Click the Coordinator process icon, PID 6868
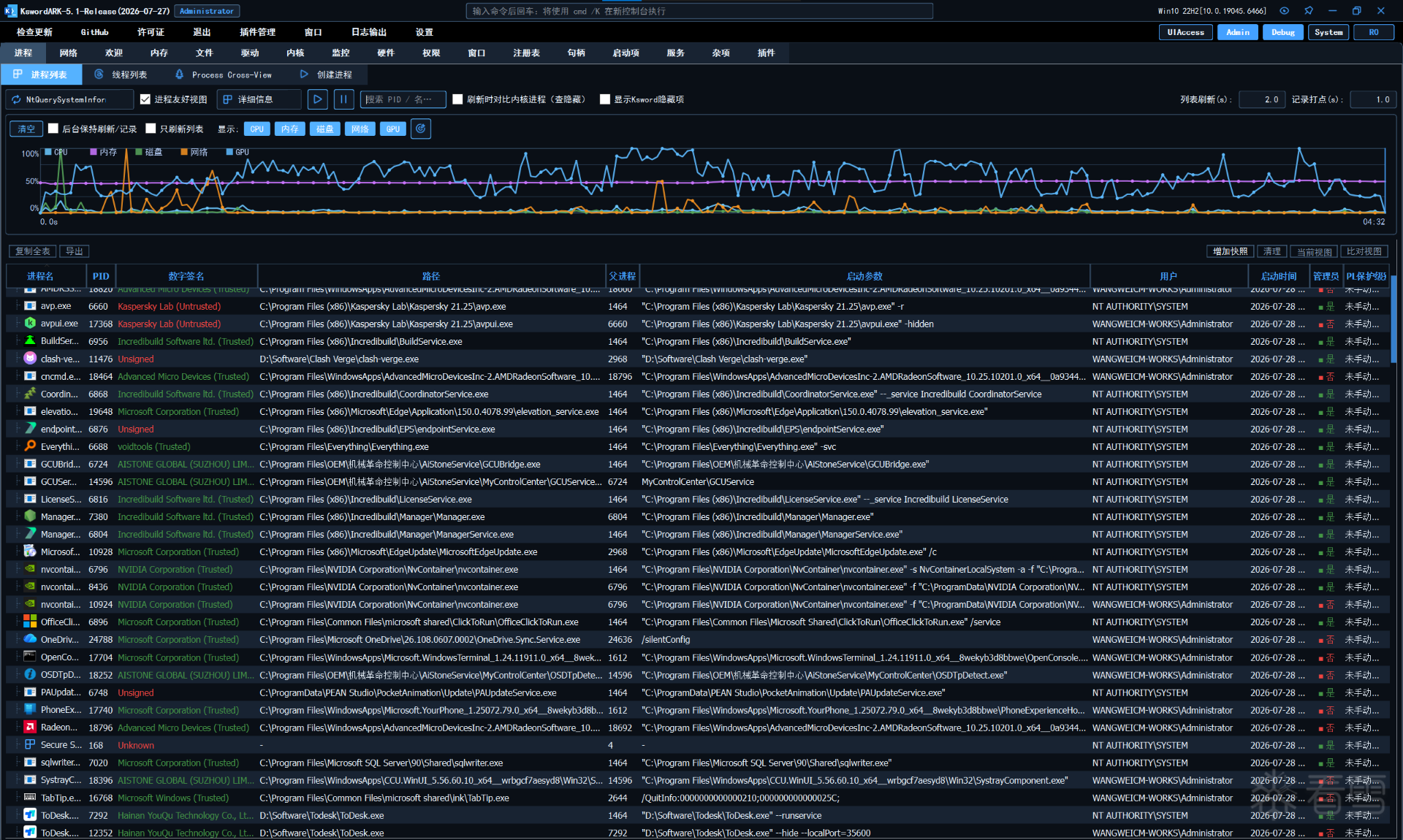 (30, 394)
